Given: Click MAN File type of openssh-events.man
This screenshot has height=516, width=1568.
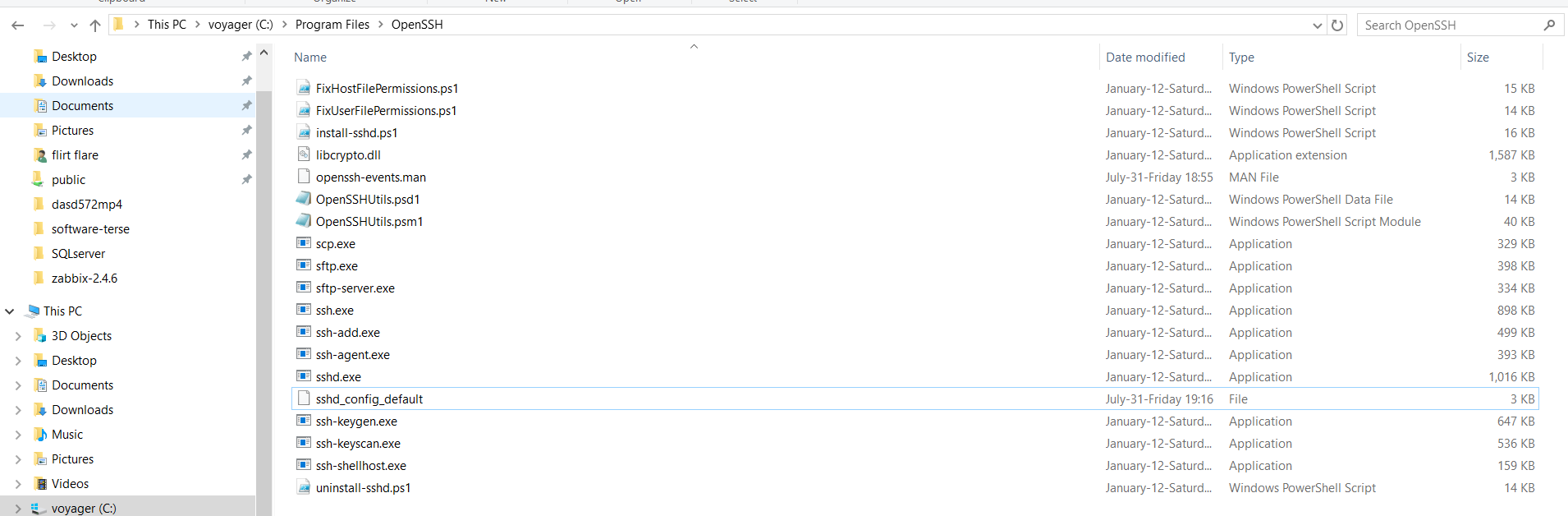Looking at the screenshot, I should [1254, 177].
